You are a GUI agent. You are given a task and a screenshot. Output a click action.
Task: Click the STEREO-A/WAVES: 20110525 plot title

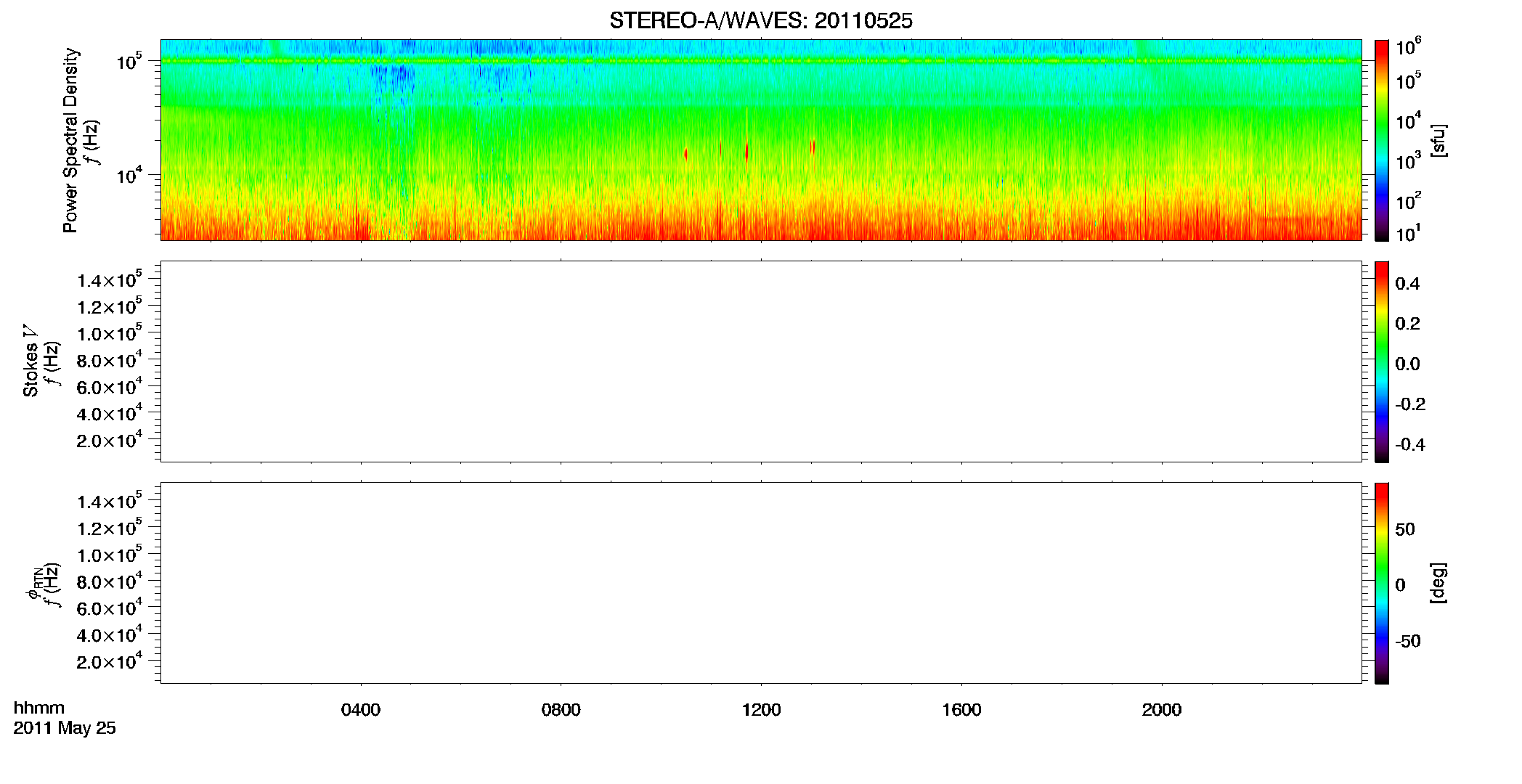pyautogui.click(x=760, y=21)
